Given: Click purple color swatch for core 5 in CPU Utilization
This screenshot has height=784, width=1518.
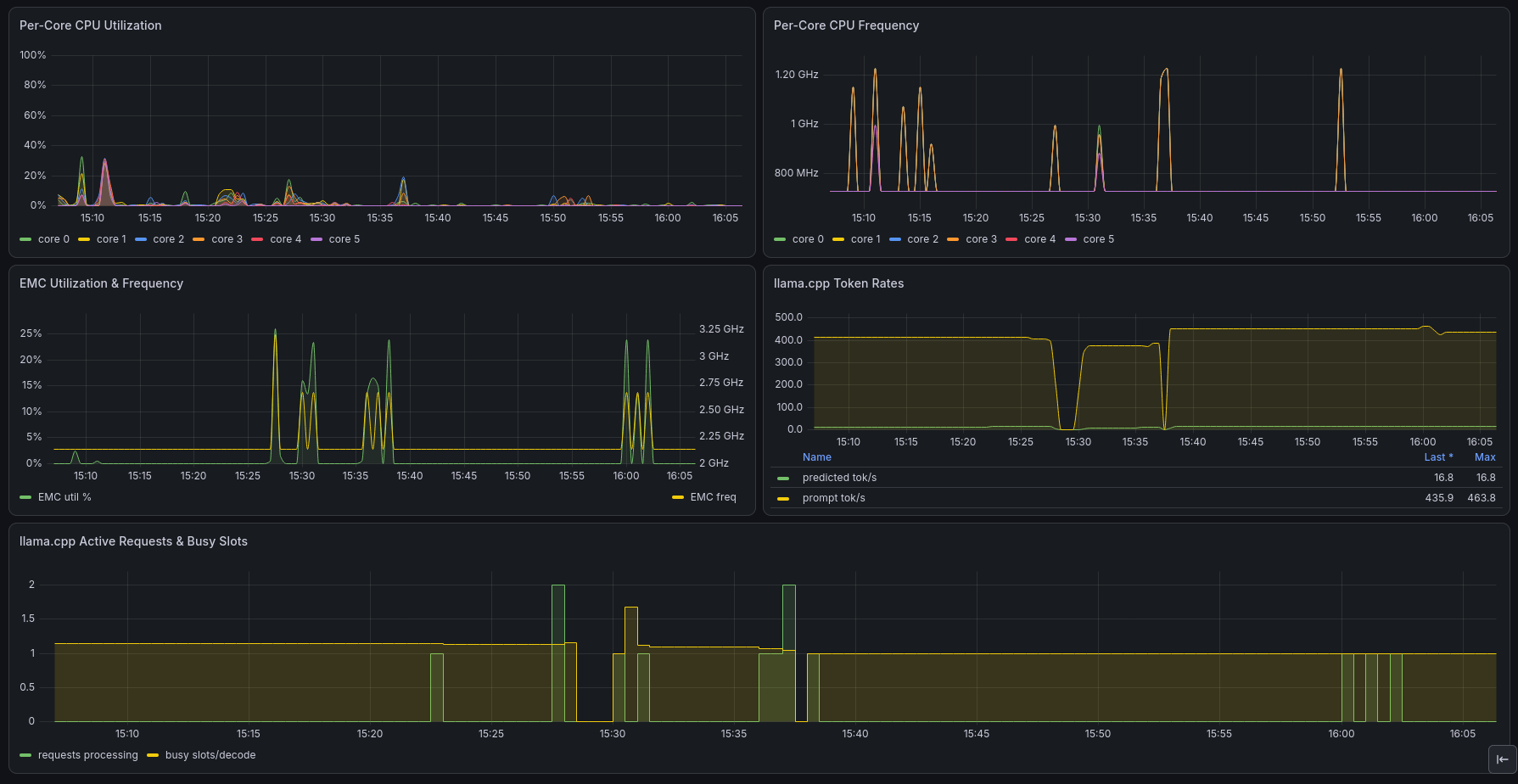Looking at the screenshot, I should [316, 239].
